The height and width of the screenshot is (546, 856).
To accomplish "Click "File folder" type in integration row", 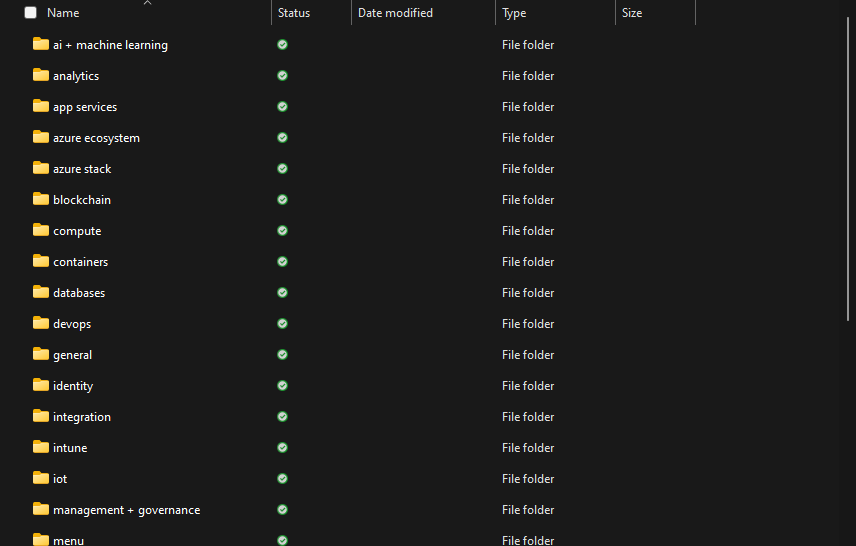I will pyautogui.click(x=528, y=417).
